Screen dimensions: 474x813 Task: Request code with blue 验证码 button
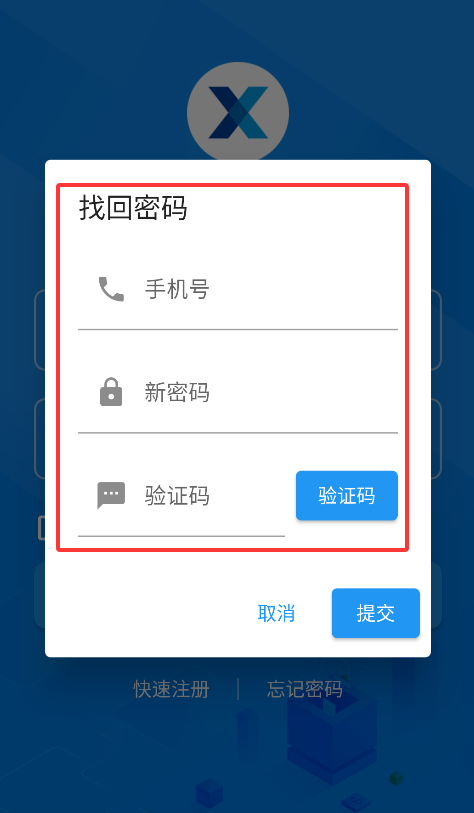pyautogui.click(x=347, y=496)
